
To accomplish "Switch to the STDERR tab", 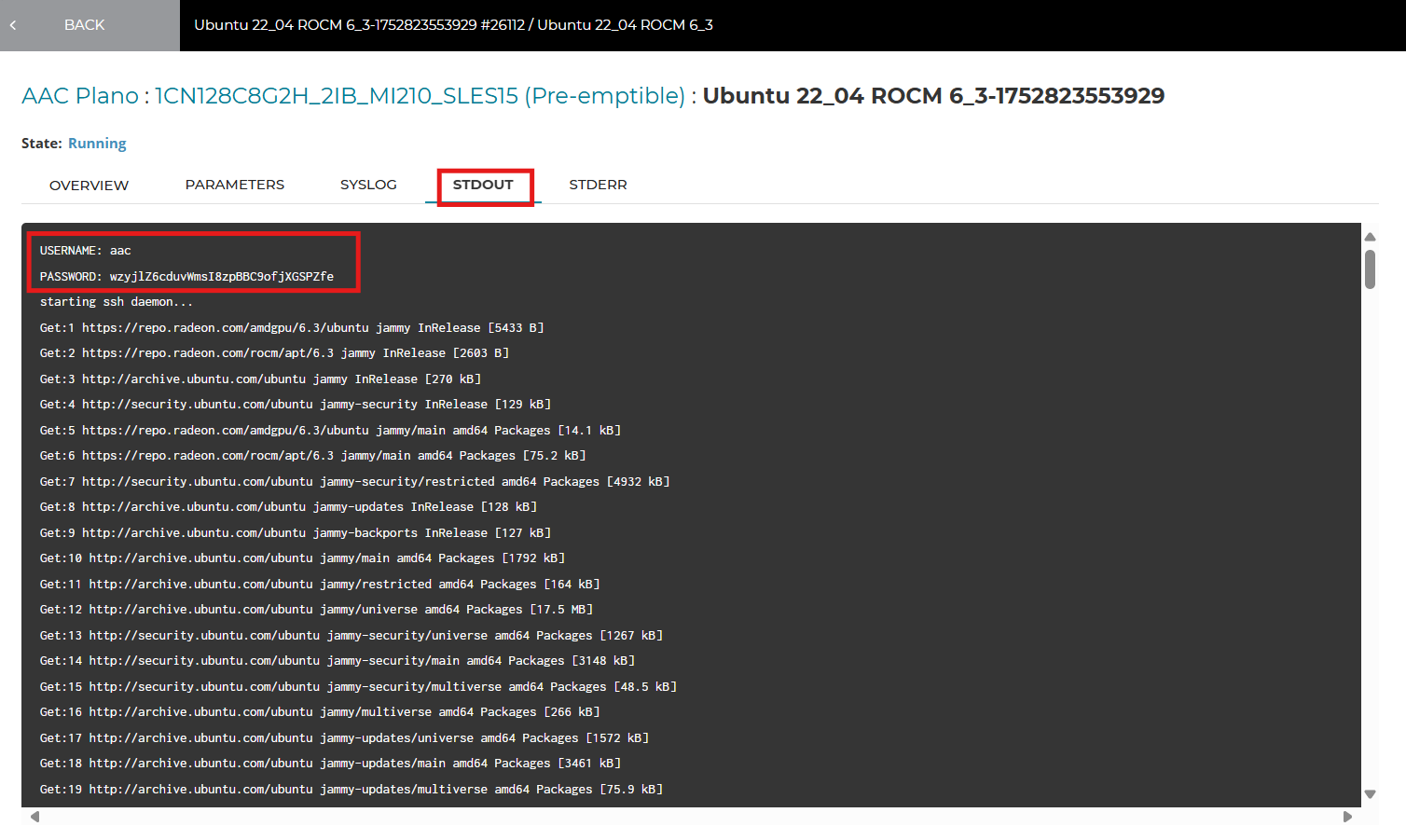I will point(598,185).
